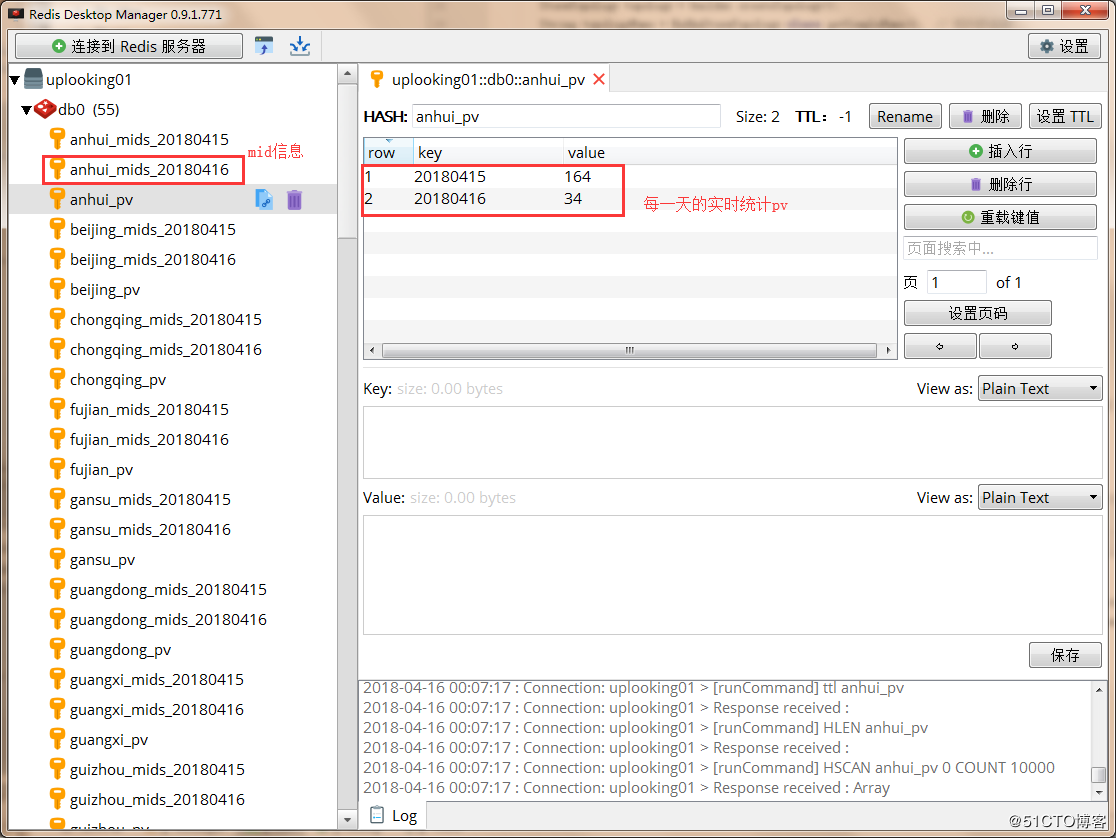This screenshot has width=1116, height=838.
Task: Click the 删除行 delete row button
Action: tap(1000, 184)
